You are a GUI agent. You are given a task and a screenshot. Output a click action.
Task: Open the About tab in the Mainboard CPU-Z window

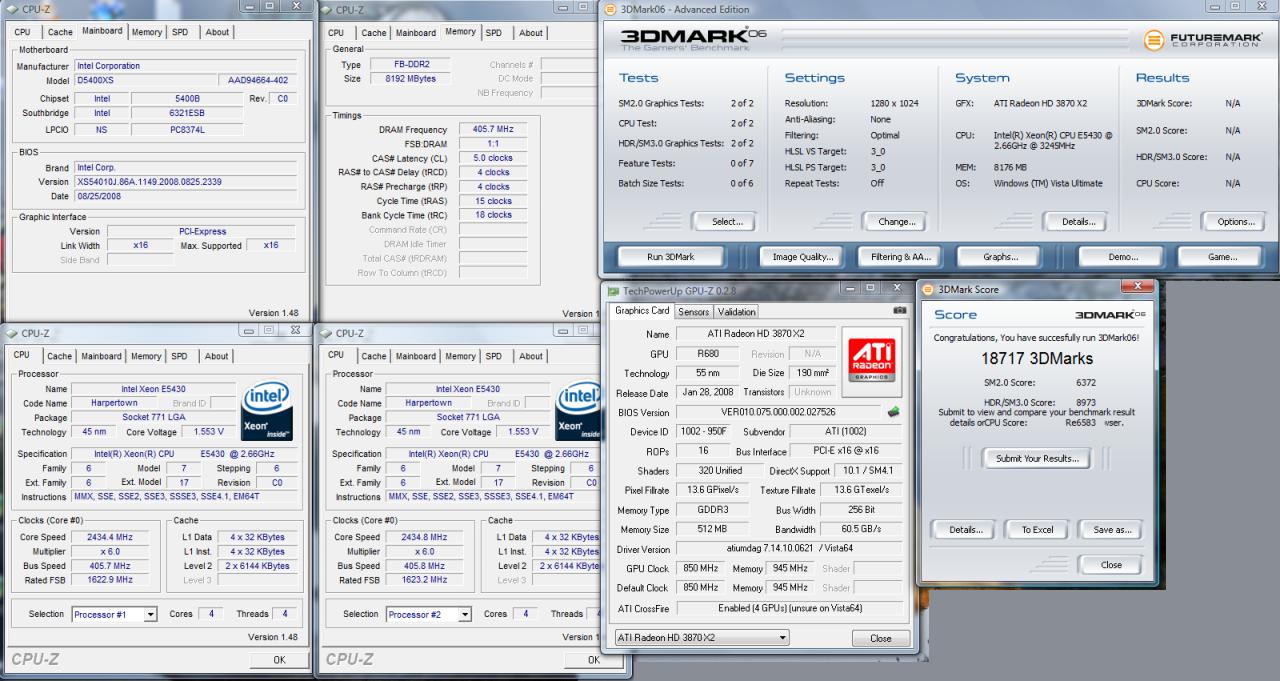point(217,32)
